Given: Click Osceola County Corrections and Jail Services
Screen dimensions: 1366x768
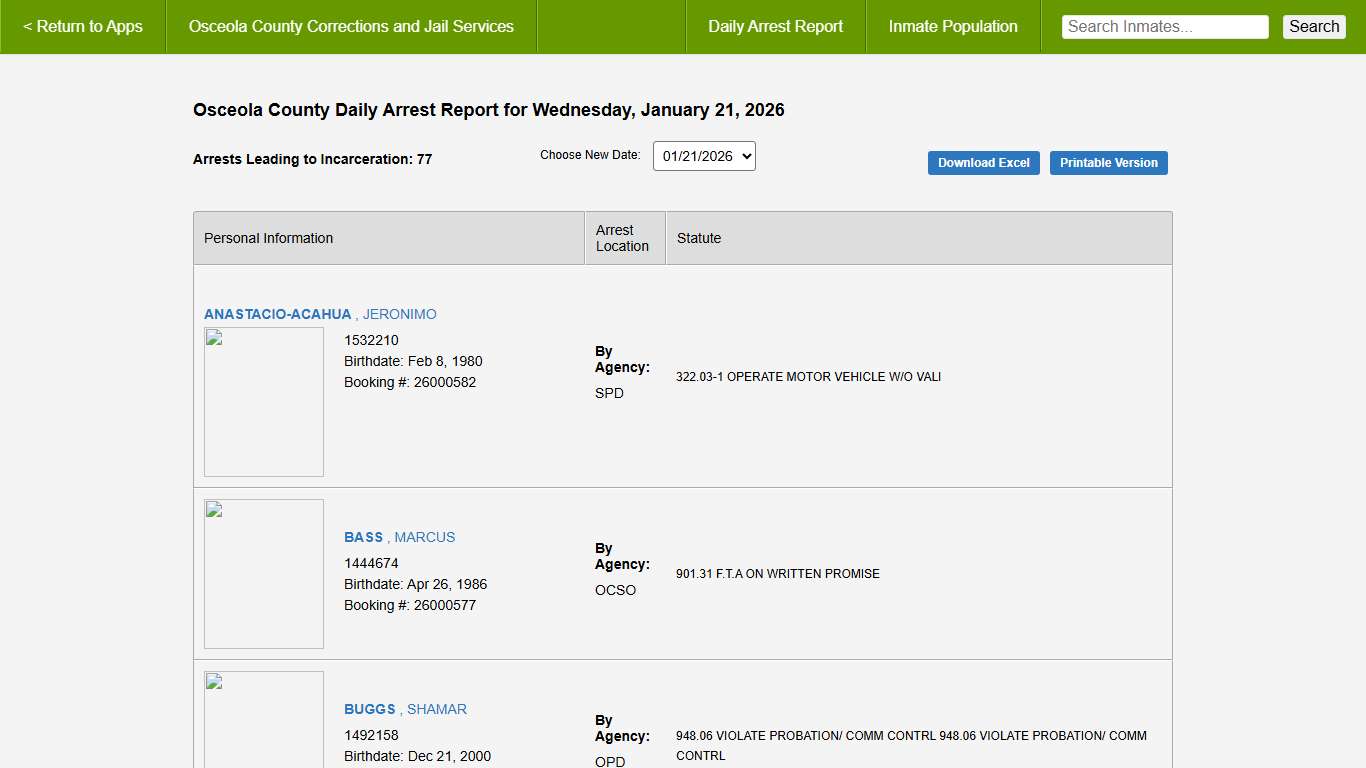Looking at the screenshot, I should tap(351, 27).
